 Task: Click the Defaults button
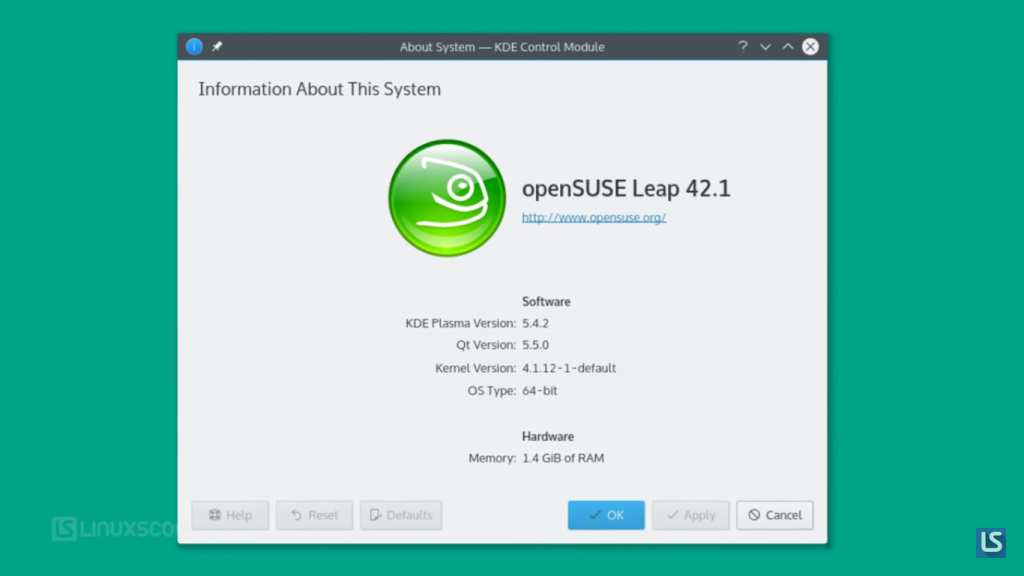tap(401, 515)
